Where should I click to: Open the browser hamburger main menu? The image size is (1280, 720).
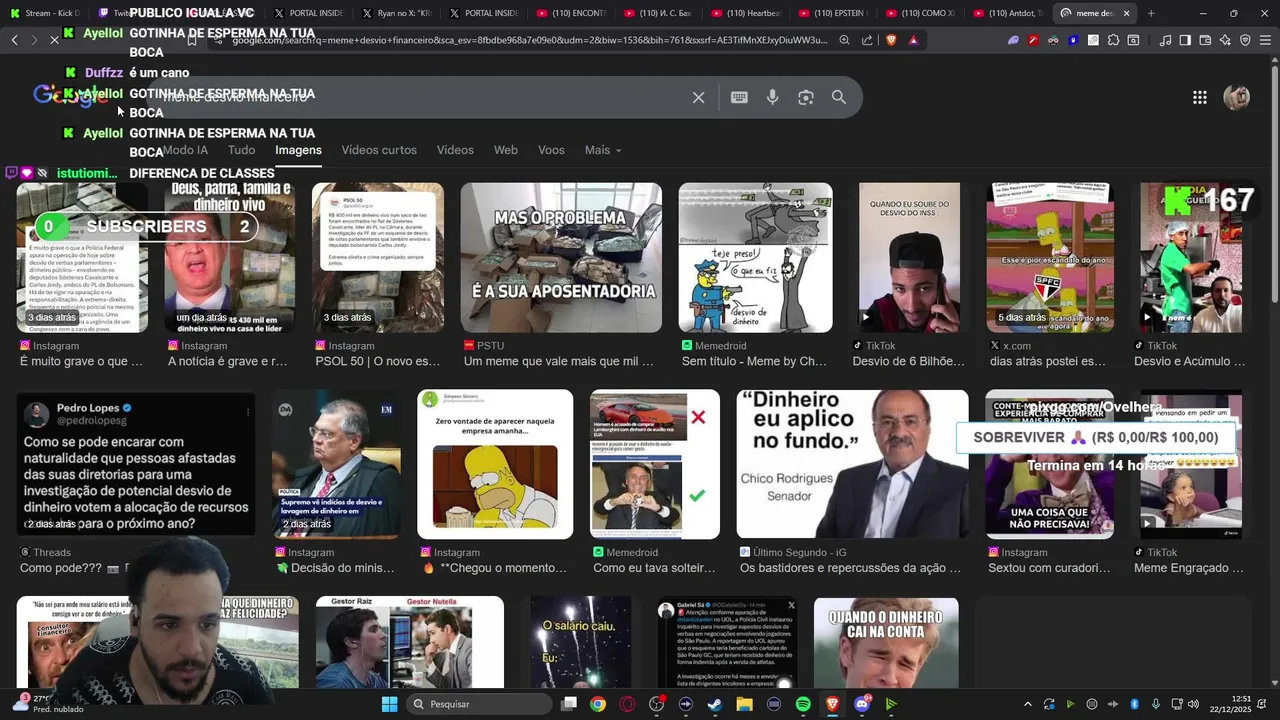[1264, 40]
